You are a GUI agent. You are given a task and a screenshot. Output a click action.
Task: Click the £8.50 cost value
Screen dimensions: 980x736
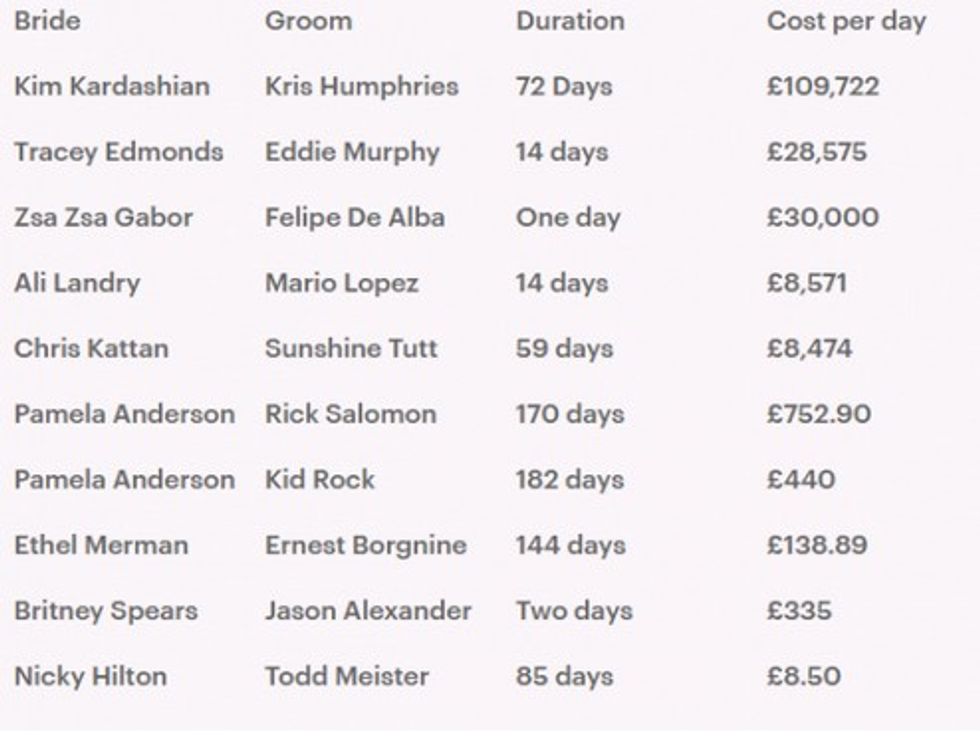[803, 676]
